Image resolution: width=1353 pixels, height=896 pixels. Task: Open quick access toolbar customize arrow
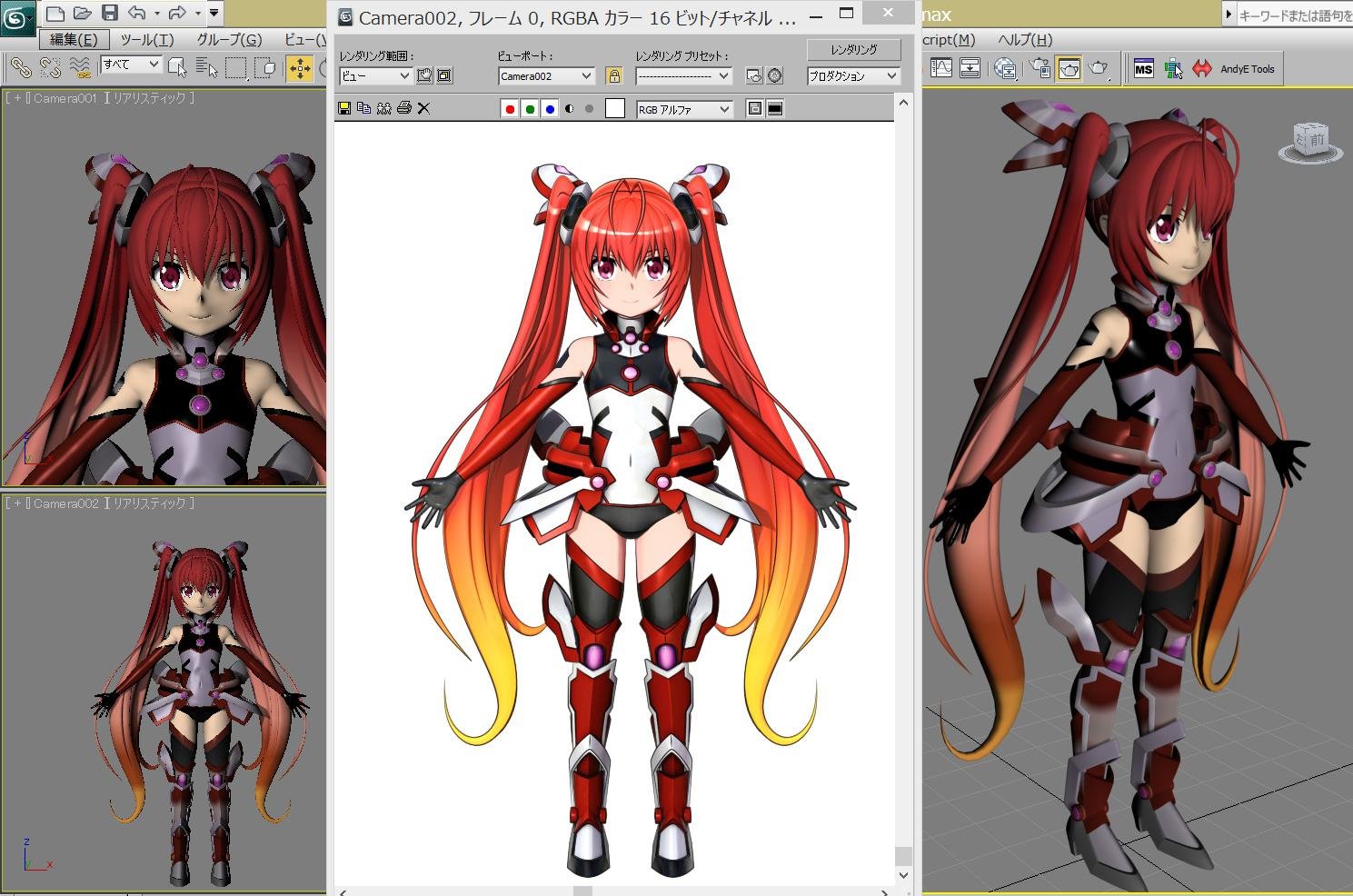214,13
